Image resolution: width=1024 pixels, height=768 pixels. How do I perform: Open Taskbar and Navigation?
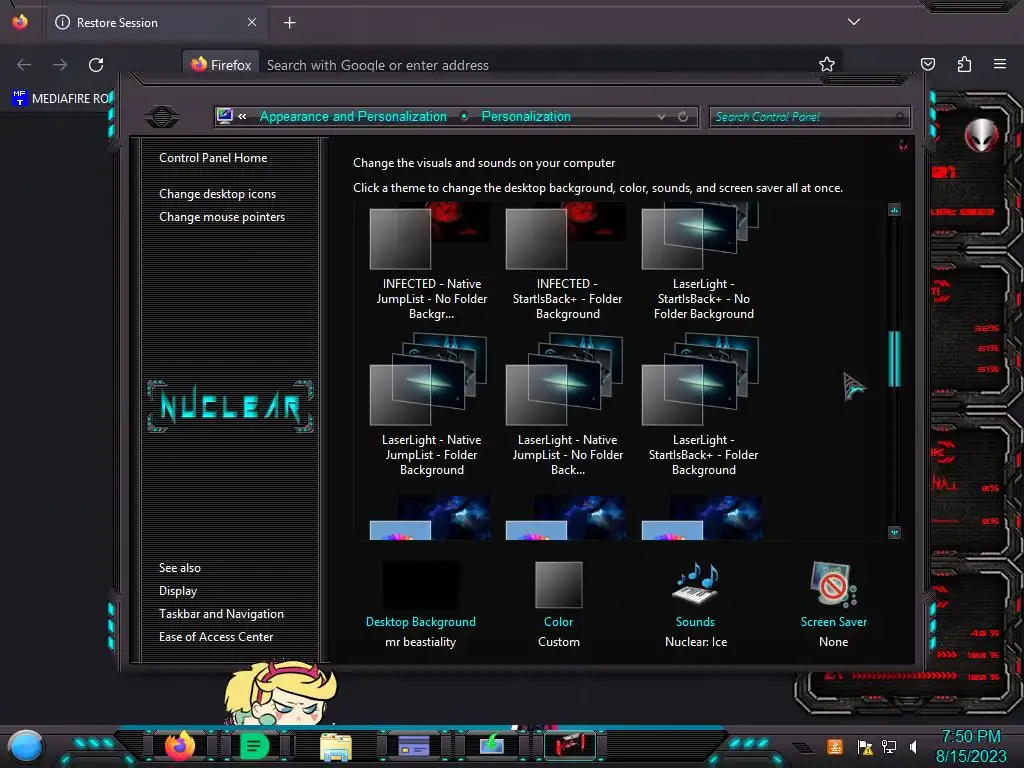click(x=221, y=614)
